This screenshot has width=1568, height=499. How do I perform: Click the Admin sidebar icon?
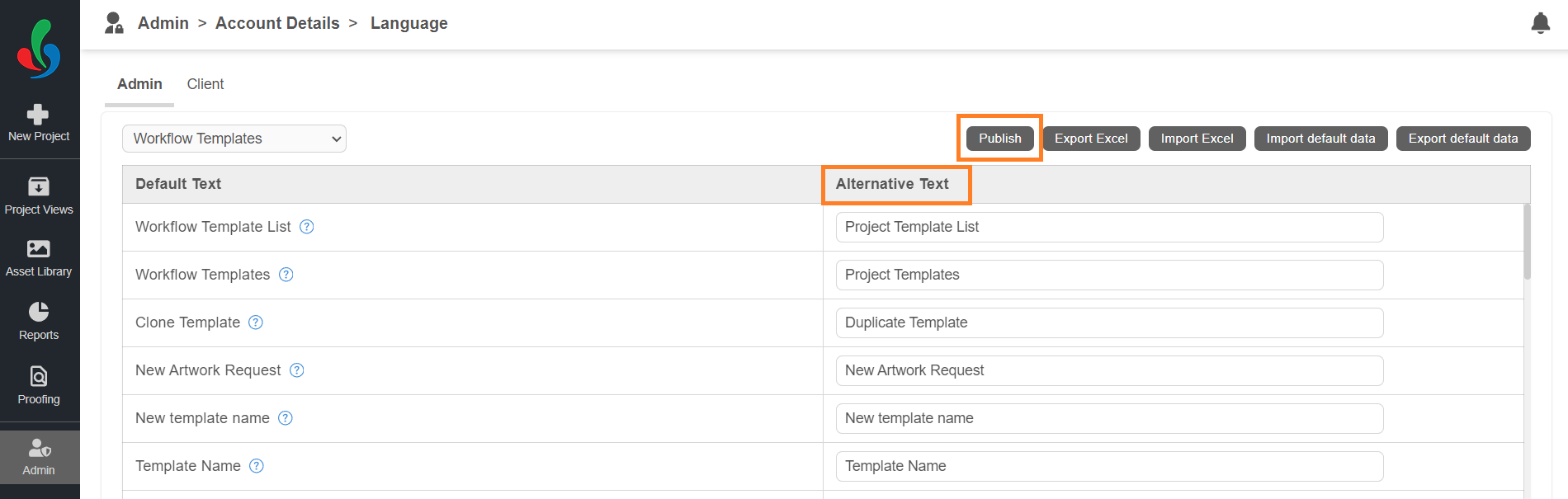point(39,448)
